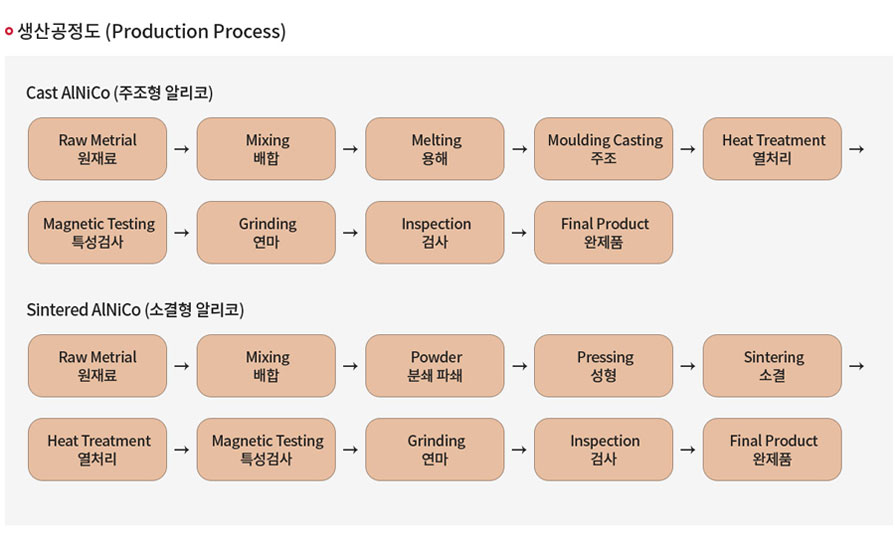Select Inspection box in Sintered process

pyautogui.click(x=603, y=449)
